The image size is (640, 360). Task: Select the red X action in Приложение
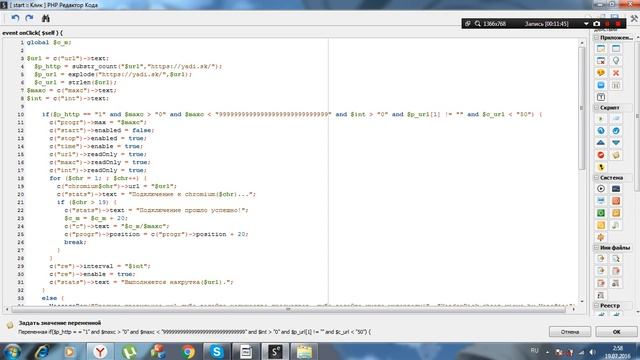click(x=616, y=73)
